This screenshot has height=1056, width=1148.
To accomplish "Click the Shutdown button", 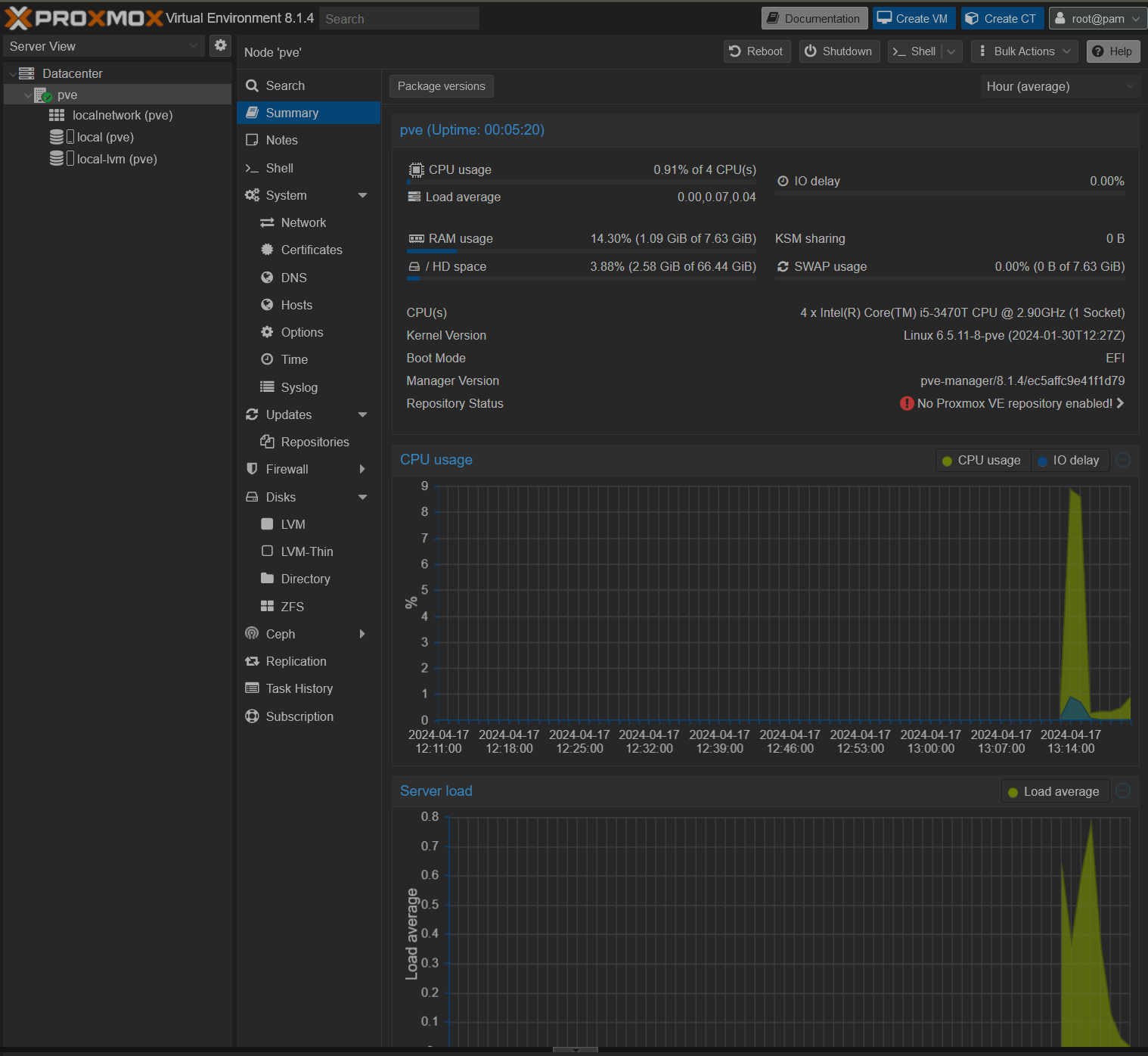I will [x=839, y=51].
